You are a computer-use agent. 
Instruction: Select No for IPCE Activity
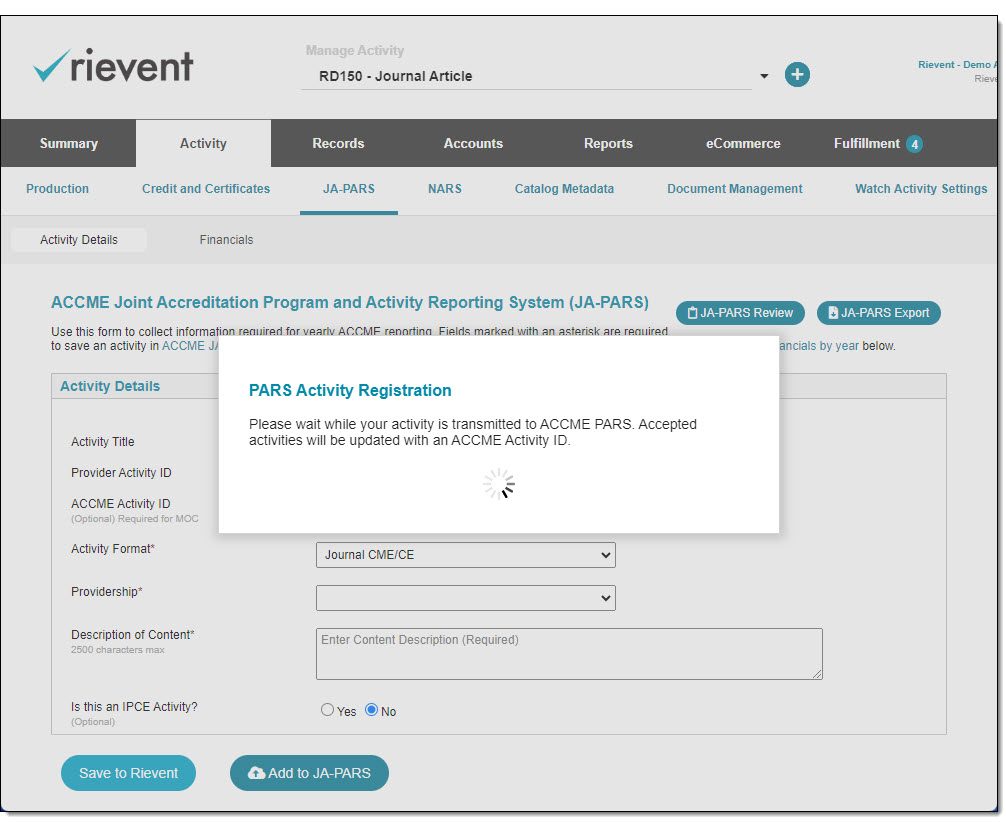[x=371, y=710]
